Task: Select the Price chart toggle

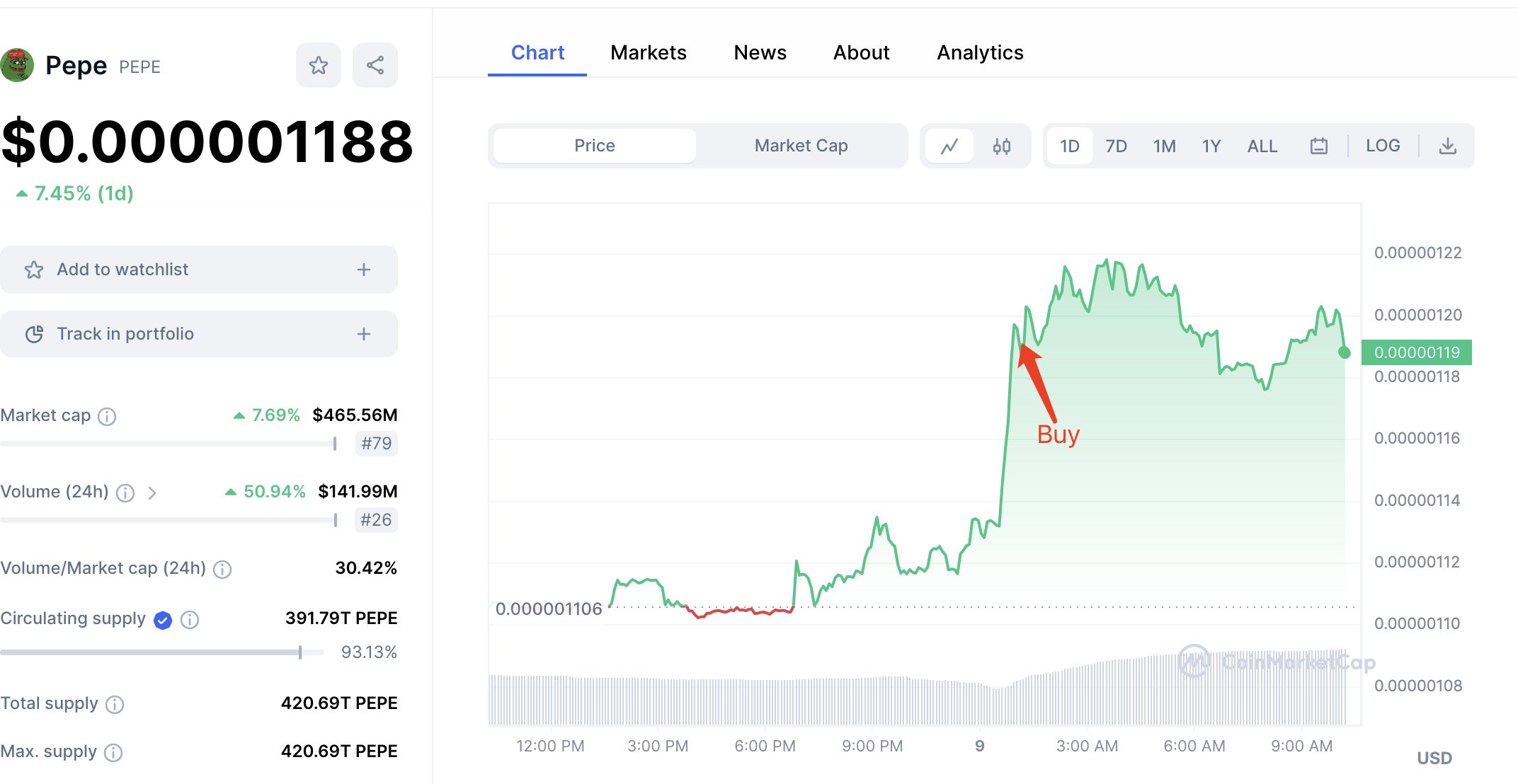Action: click(x=595, y=146)
